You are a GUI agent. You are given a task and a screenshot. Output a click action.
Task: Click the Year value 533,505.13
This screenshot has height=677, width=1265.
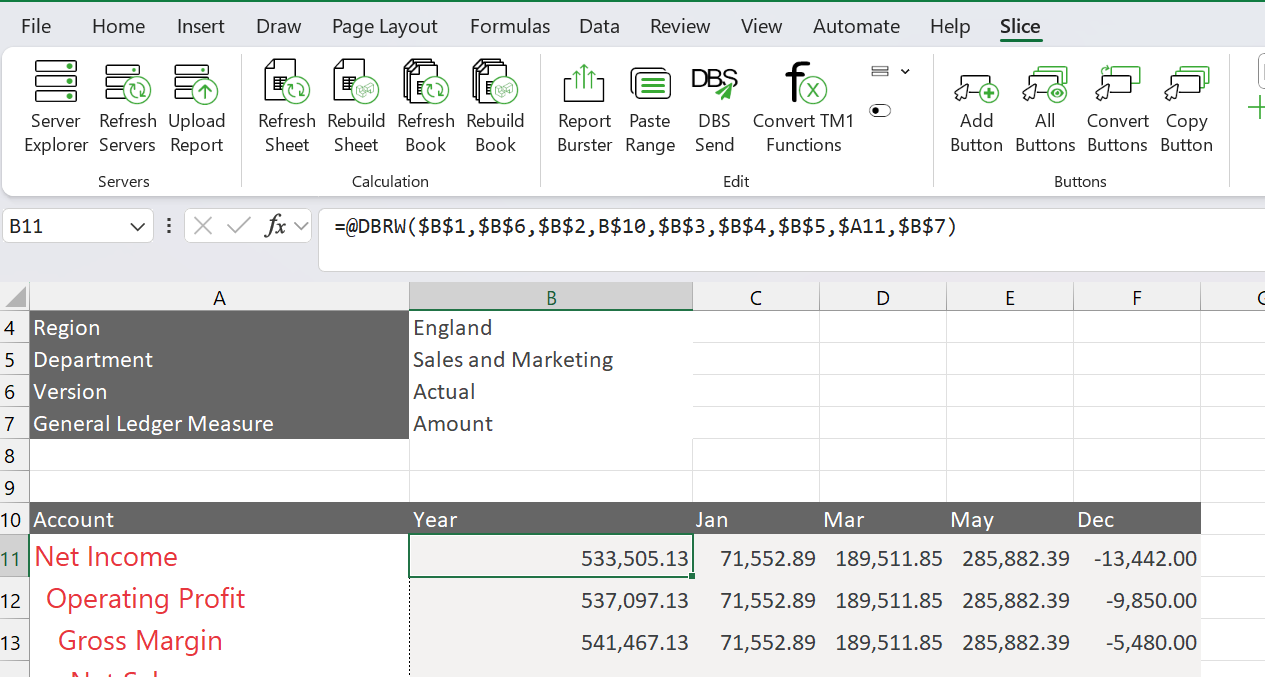[x=551, y=557]
